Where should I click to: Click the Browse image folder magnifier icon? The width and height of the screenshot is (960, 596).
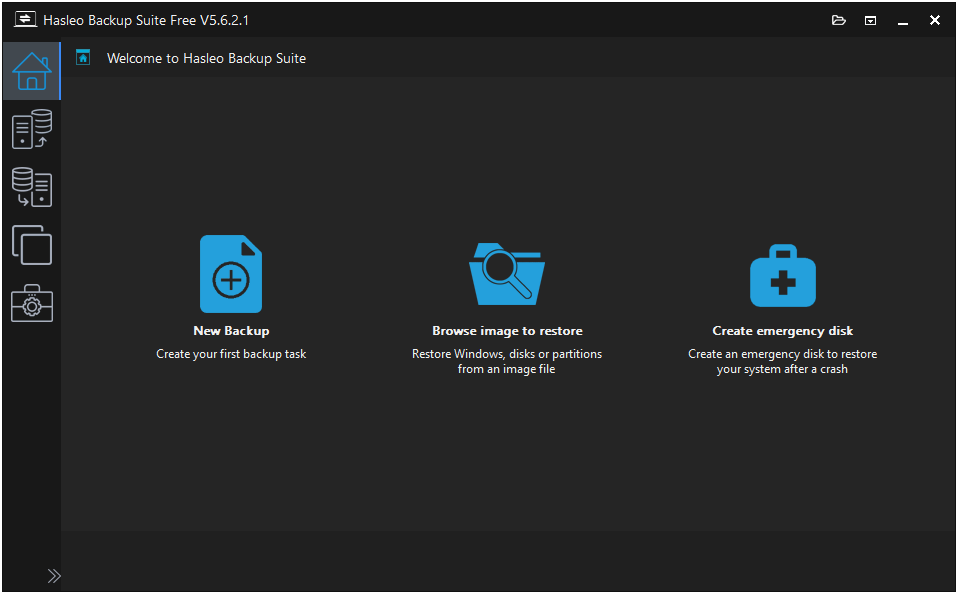[508, 274]
